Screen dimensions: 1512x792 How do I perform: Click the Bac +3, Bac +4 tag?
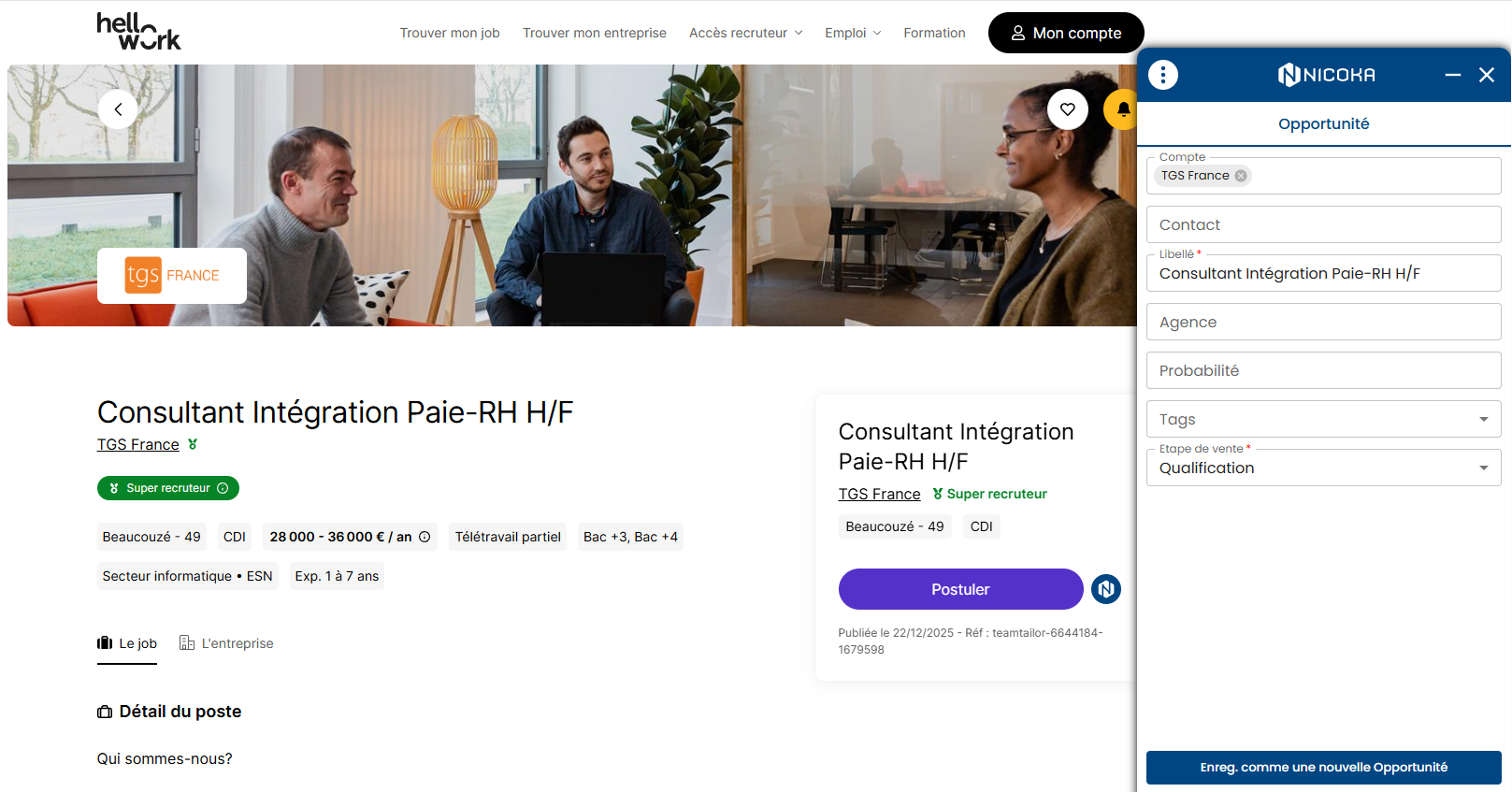[630, 537]
